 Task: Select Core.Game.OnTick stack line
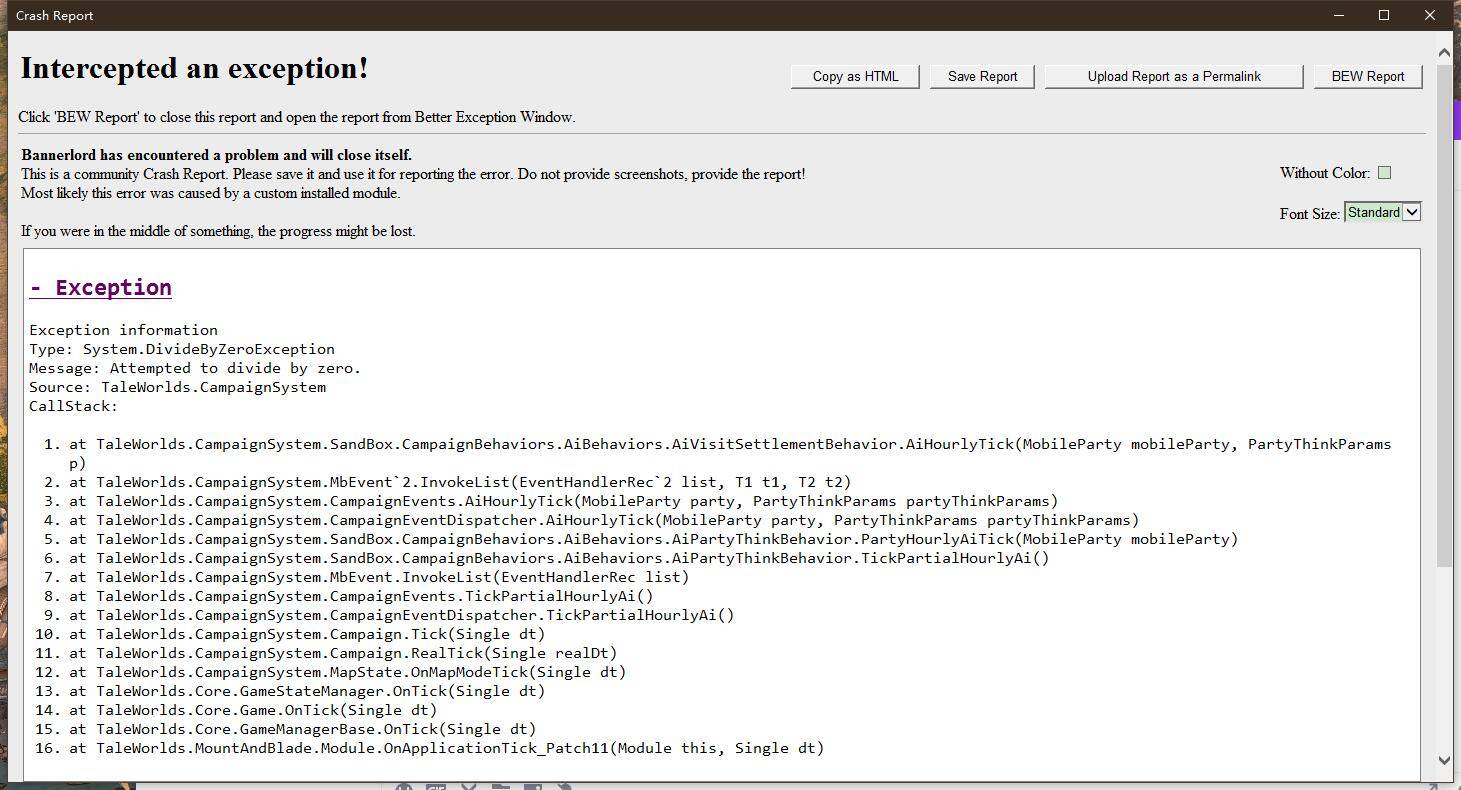point(253,710)
